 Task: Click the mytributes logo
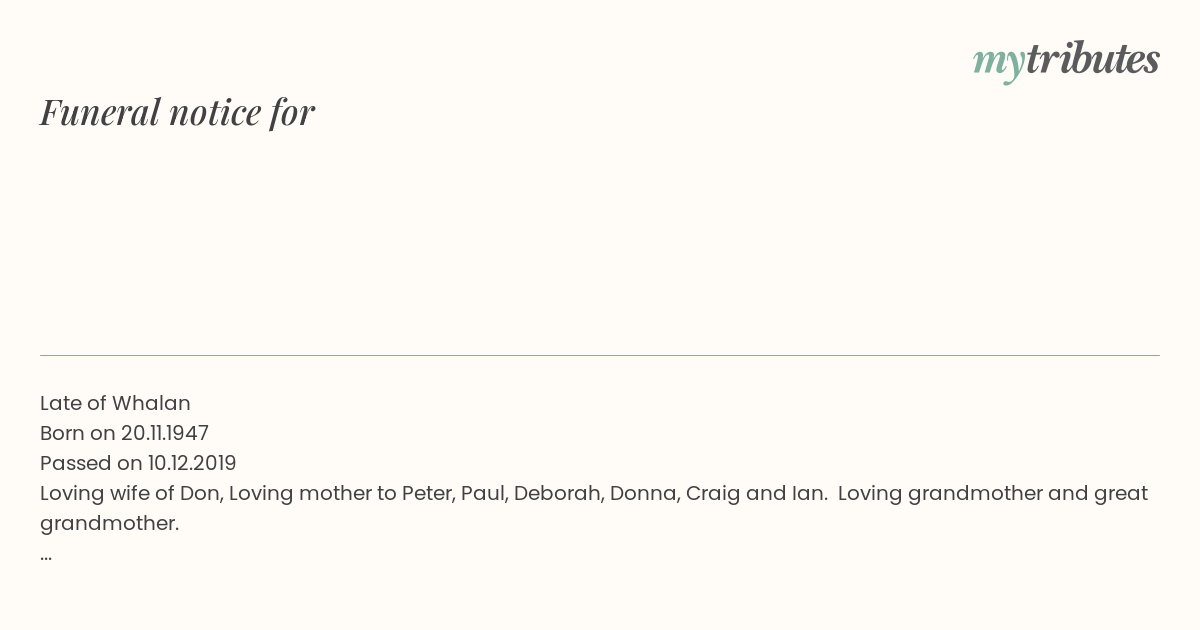pos(1066,61)
